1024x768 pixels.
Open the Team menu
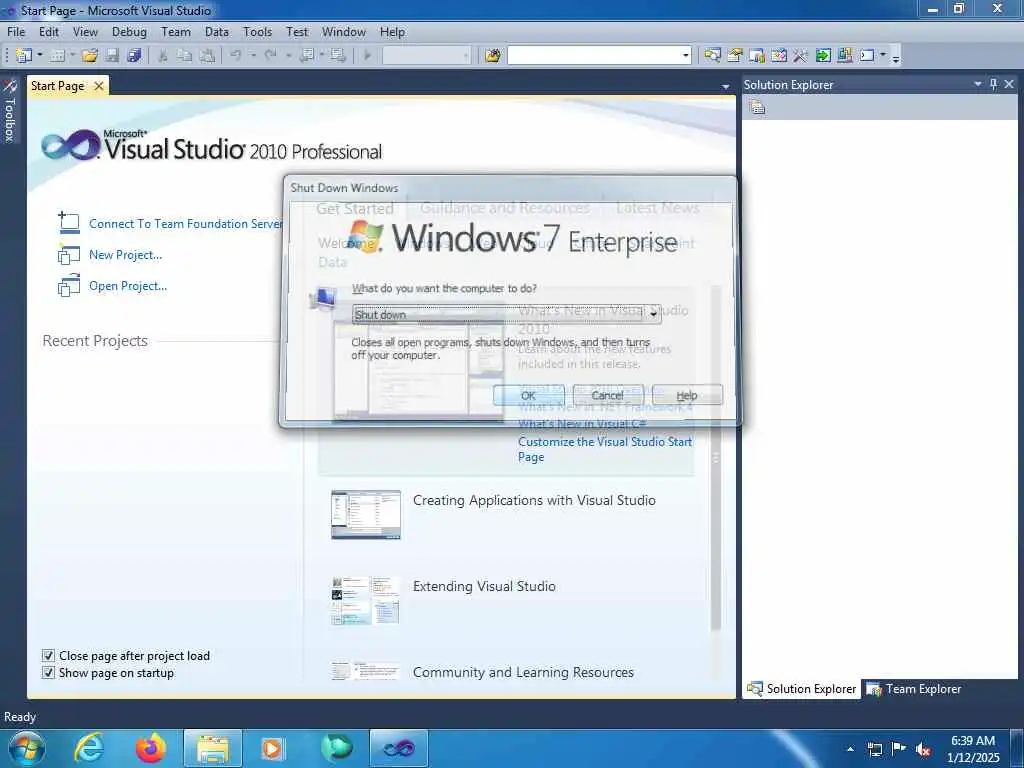coord(176,32)
